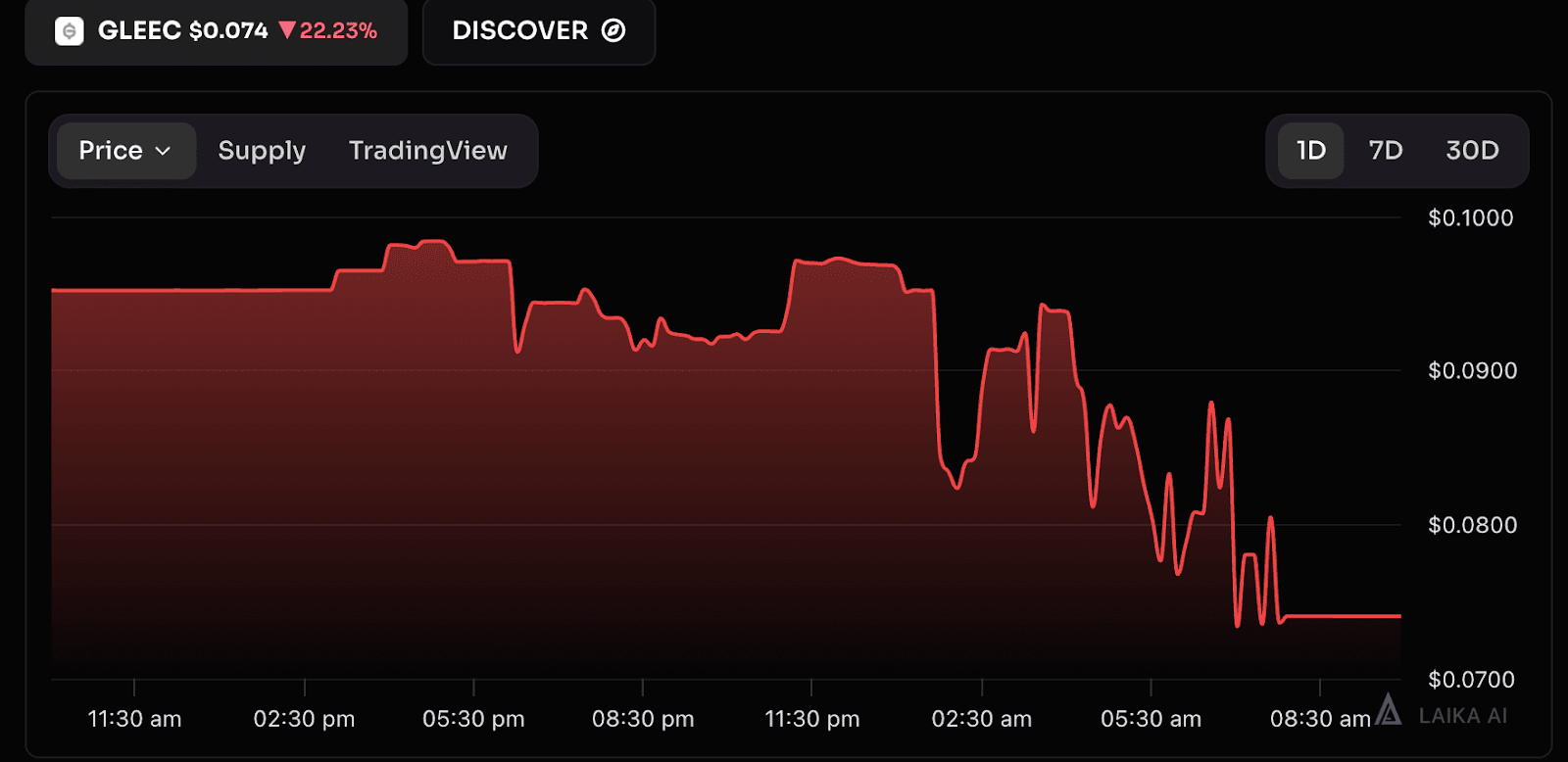
Task: Click the Laika AI logo icon
Action: pos(1388,709)
